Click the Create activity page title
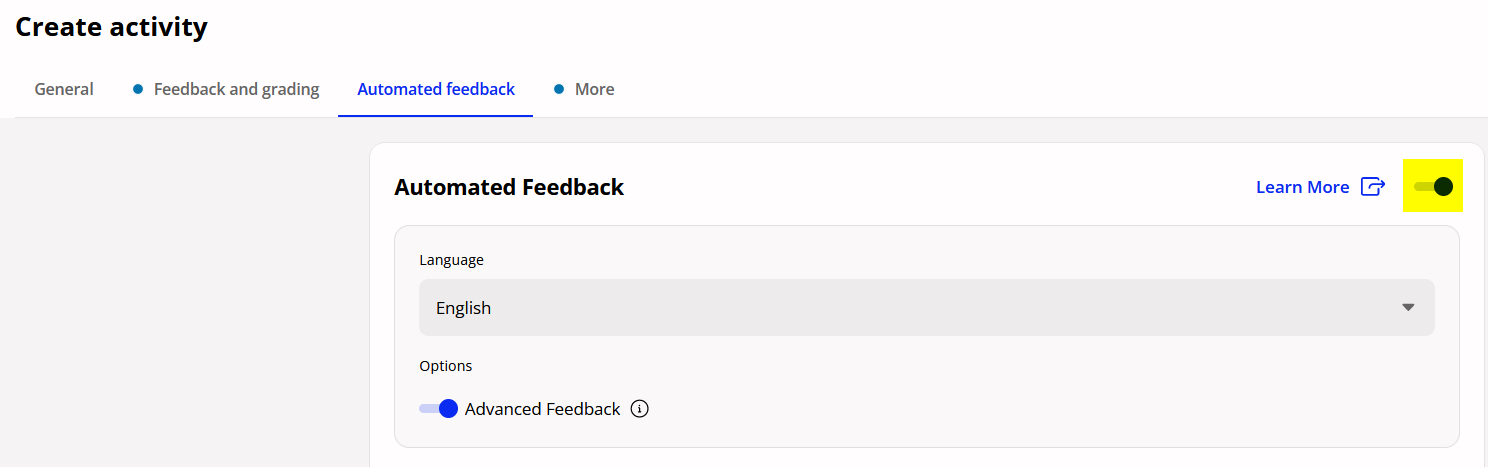Screen dimensions: 1488x467 tap(111, 27)
